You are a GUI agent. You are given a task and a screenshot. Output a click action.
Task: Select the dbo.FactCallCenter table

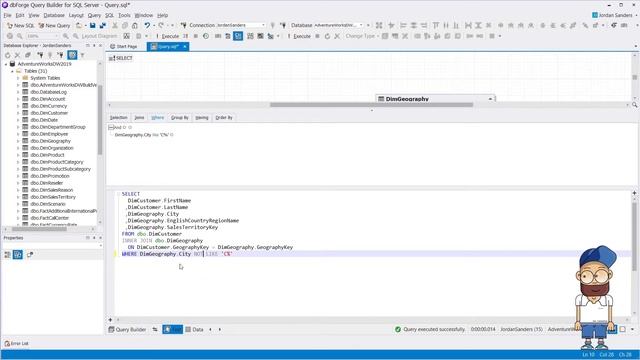(49, 218)
